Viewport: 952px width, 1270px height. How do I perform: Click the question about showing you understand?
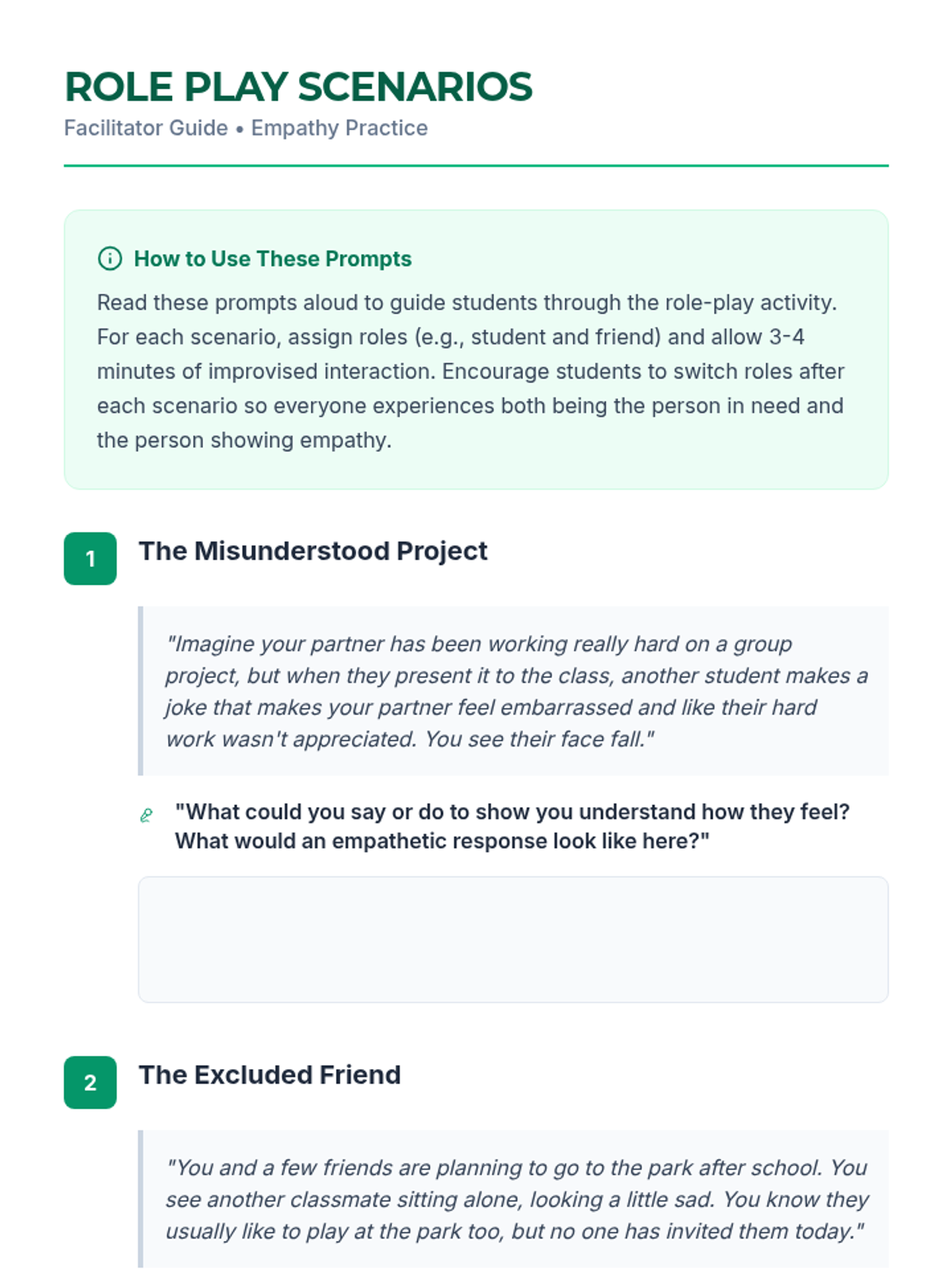(512, 812)
